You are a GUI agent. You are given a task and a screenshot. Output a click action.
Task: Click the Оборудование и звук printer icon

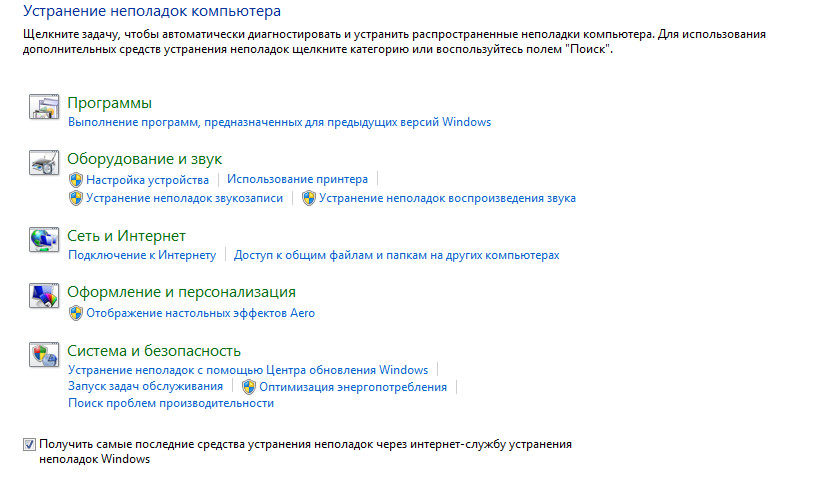(x=44, y=162)
